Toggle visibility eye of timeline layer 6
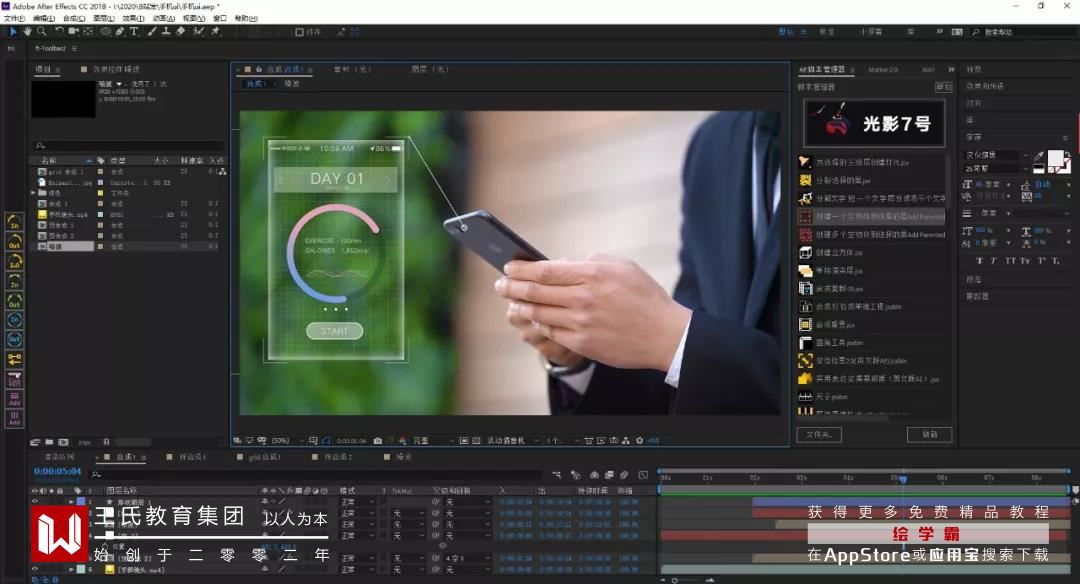This screenshot has width=1080, height=584. (35, 570)
